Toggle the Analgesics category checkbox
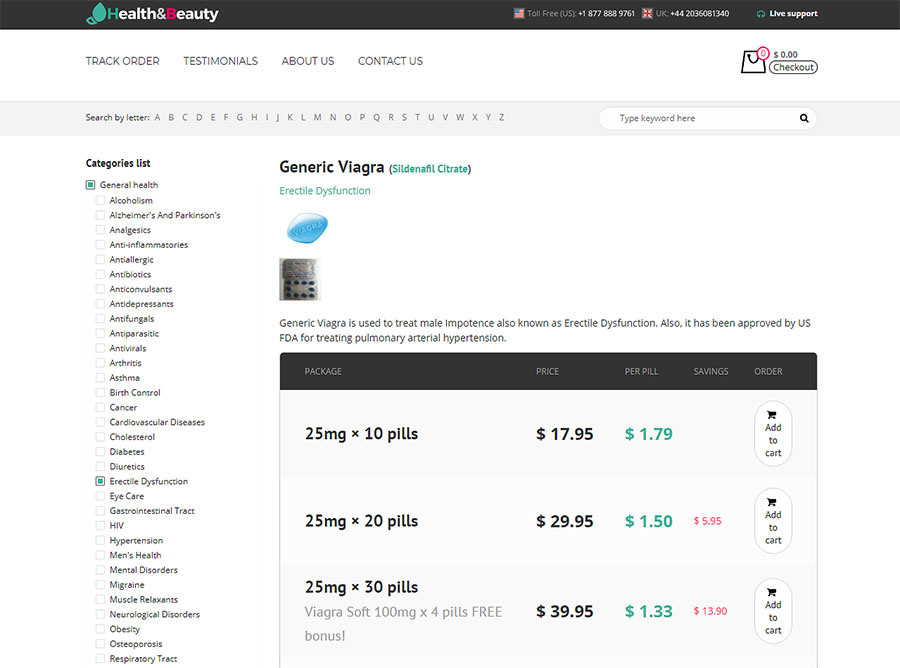The height and width of the screenshot is (668, 900). (x=100, y=230)
